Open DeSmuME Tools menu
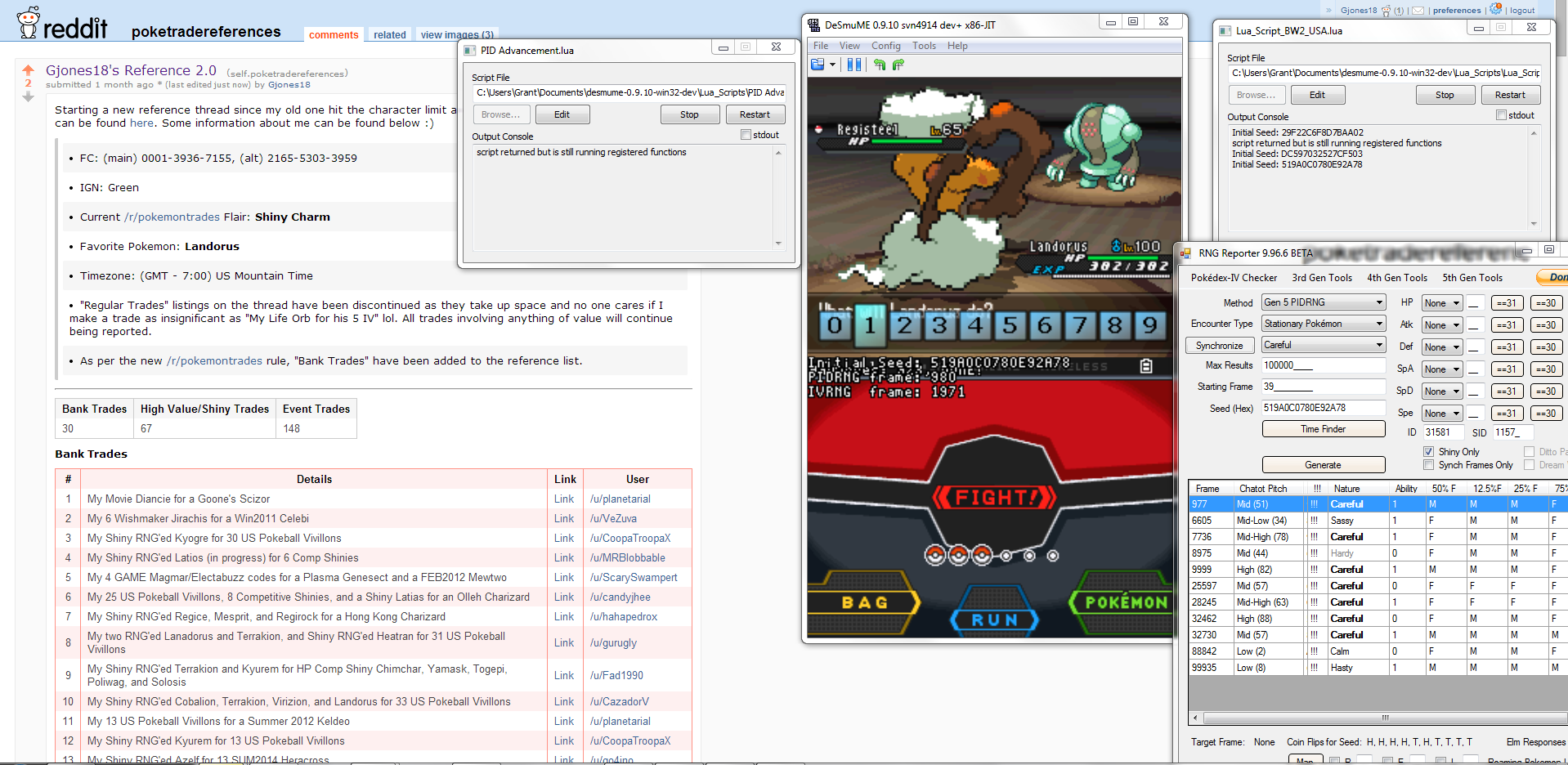Viewport: 1568px width, 765px height. click(925, 46)
